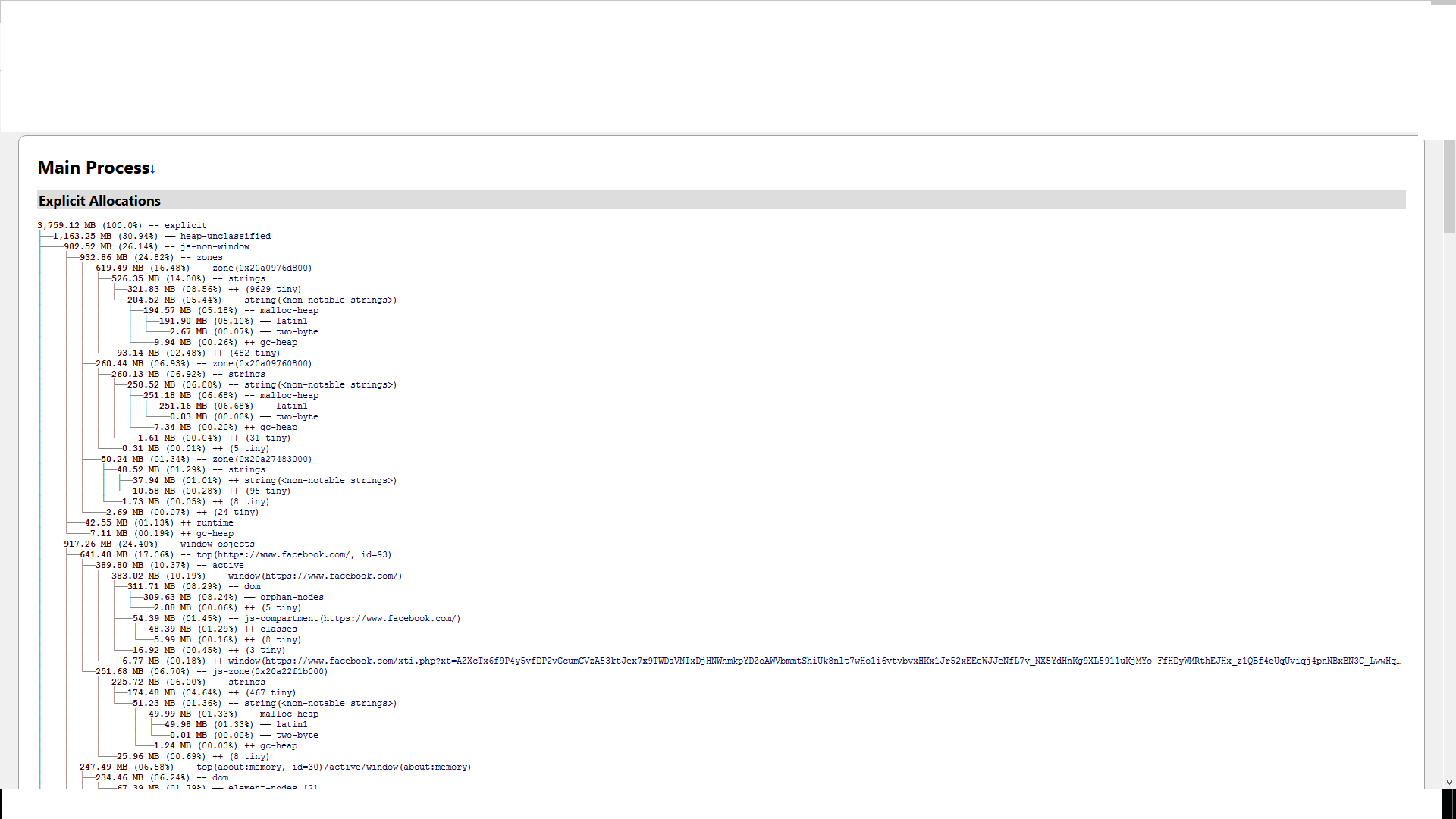This screenshot has height=819, width=1456.
Task: Collapse the 251.18 MB malloc-heap entry
Action: [288, 396]
